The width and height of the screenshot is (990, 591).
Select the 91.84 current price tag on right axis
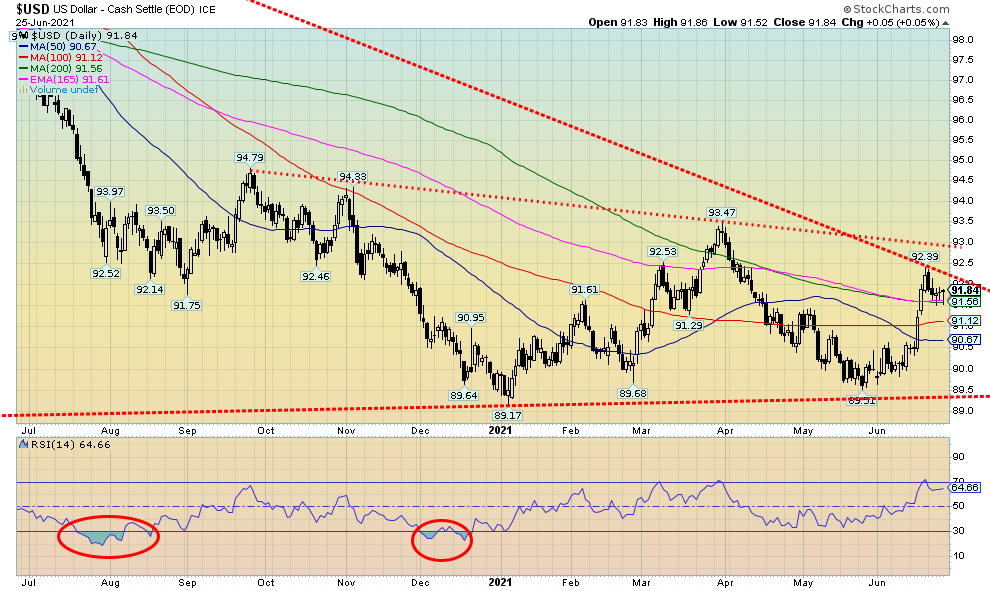(x=963, y=290)
